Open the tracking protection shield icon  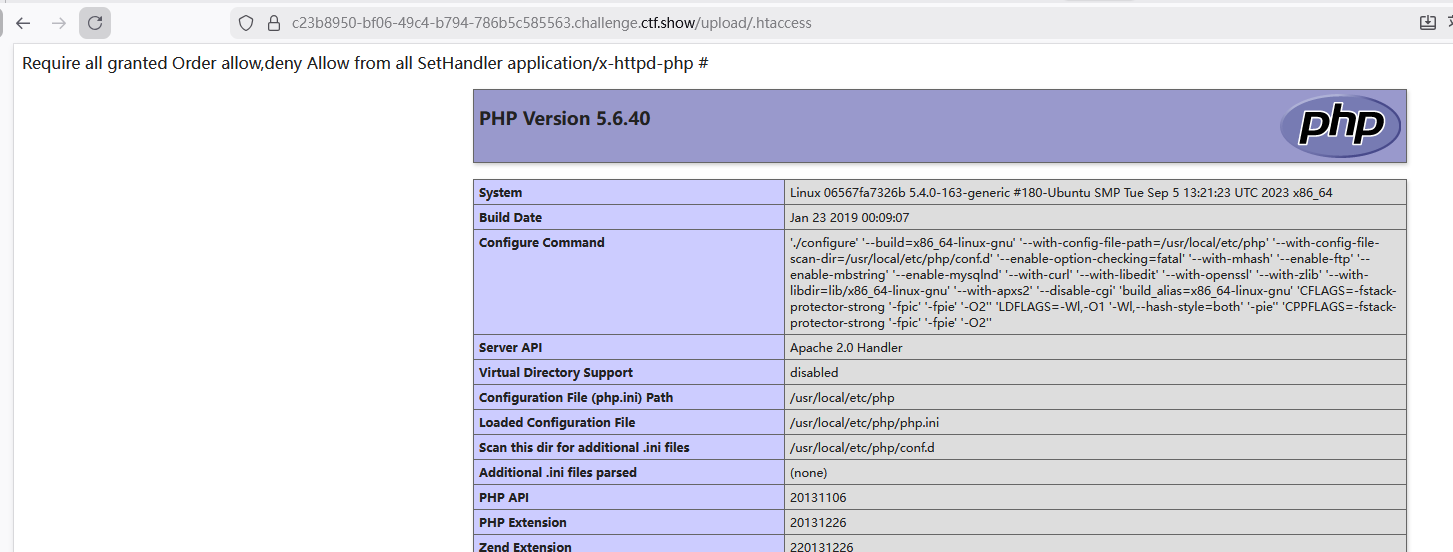click(246, 23)
